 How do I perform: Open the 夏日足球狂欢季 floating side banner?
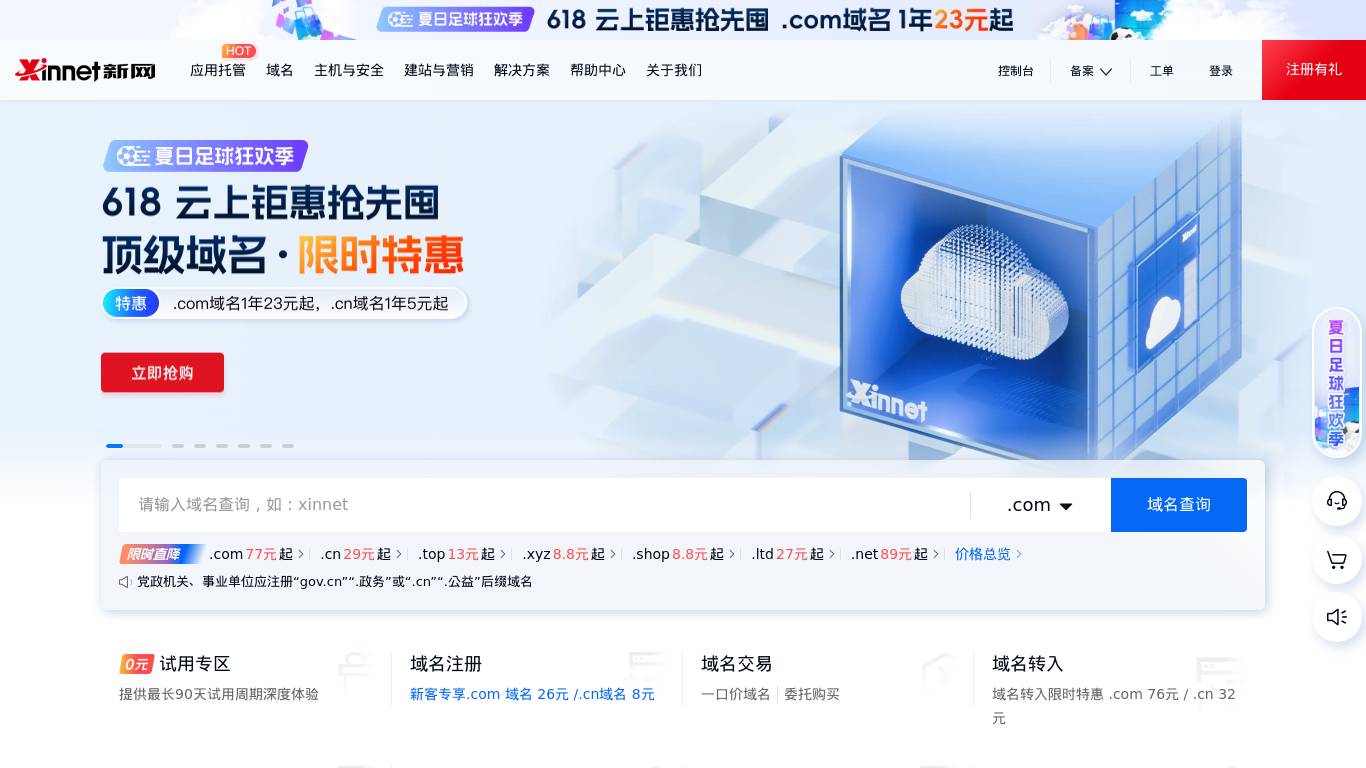1337,382
